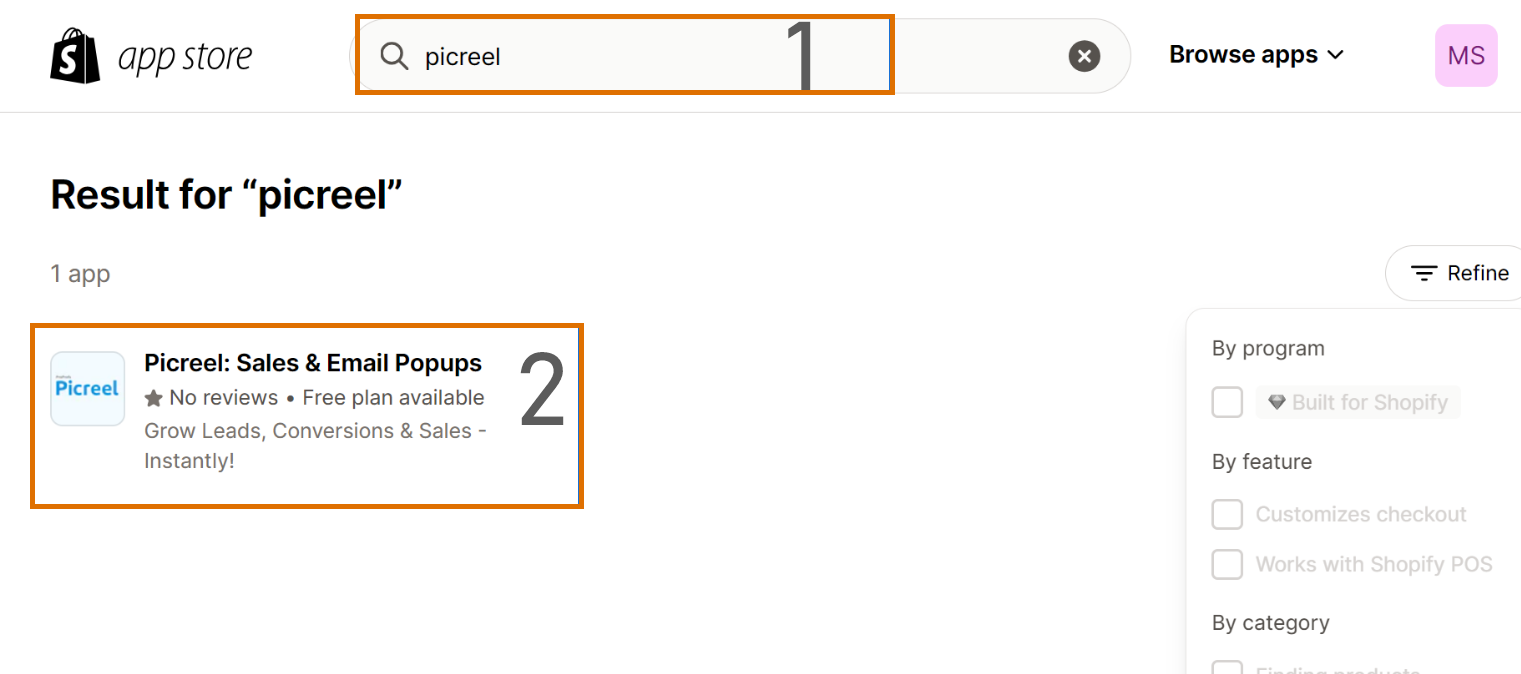Image resolution: width=1521 pixels, height=674 pixels.
Task: Open the Browse apps menu
Action: coord(1243,55)
